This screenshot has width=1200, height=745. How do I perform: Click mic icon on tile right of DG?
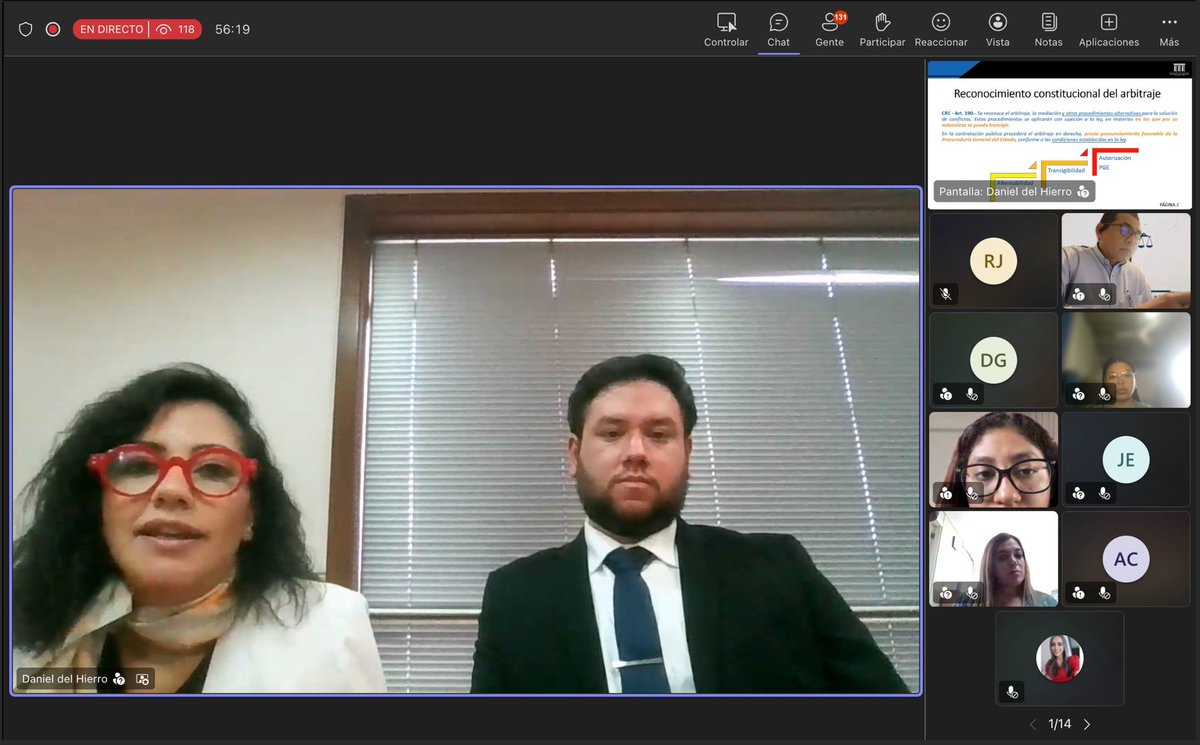point(1104,394)
